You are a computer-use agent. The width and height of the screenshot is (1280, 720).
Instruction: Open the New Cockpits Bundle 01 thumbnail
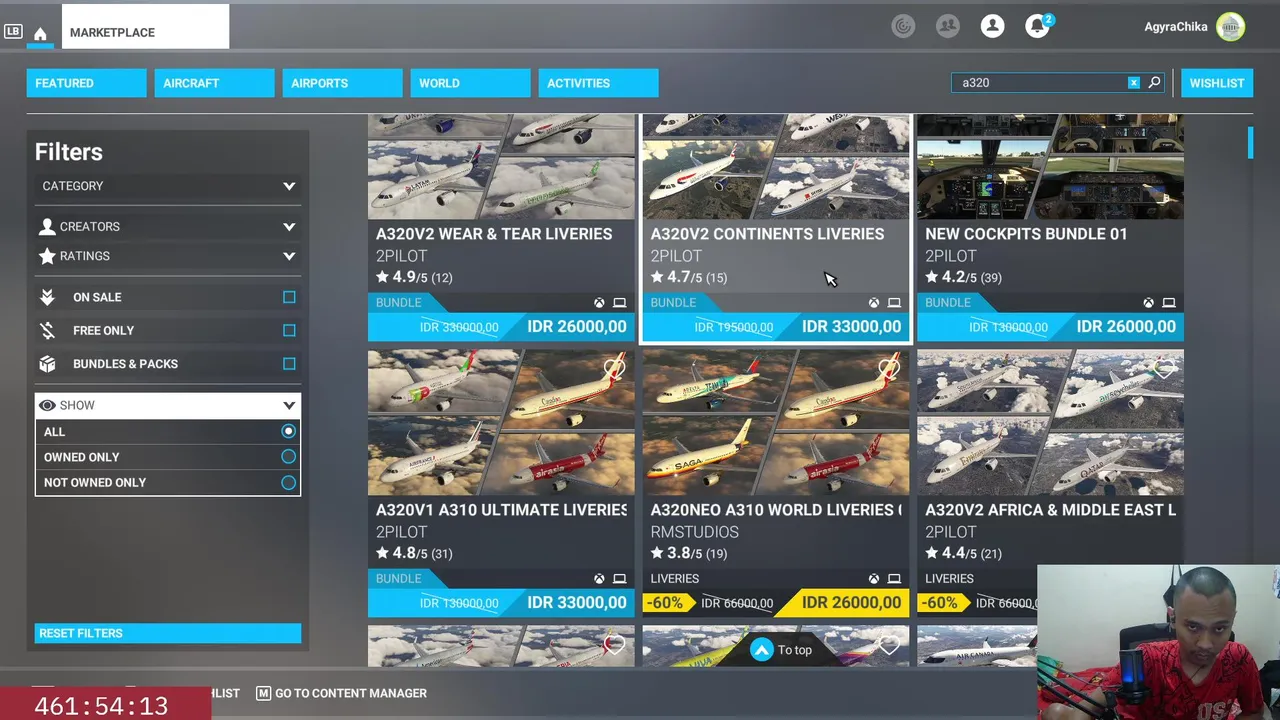(1050, 167)
